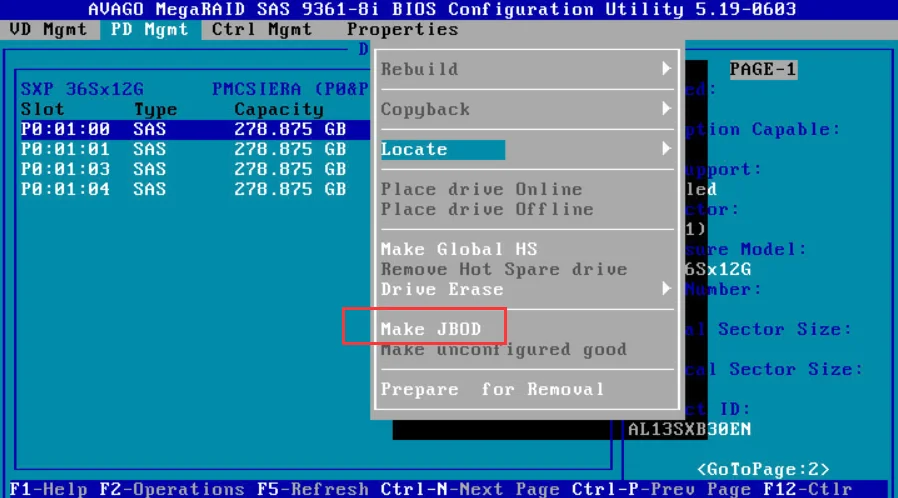Expand the Rebuild submenu arrow

(666, 69)
